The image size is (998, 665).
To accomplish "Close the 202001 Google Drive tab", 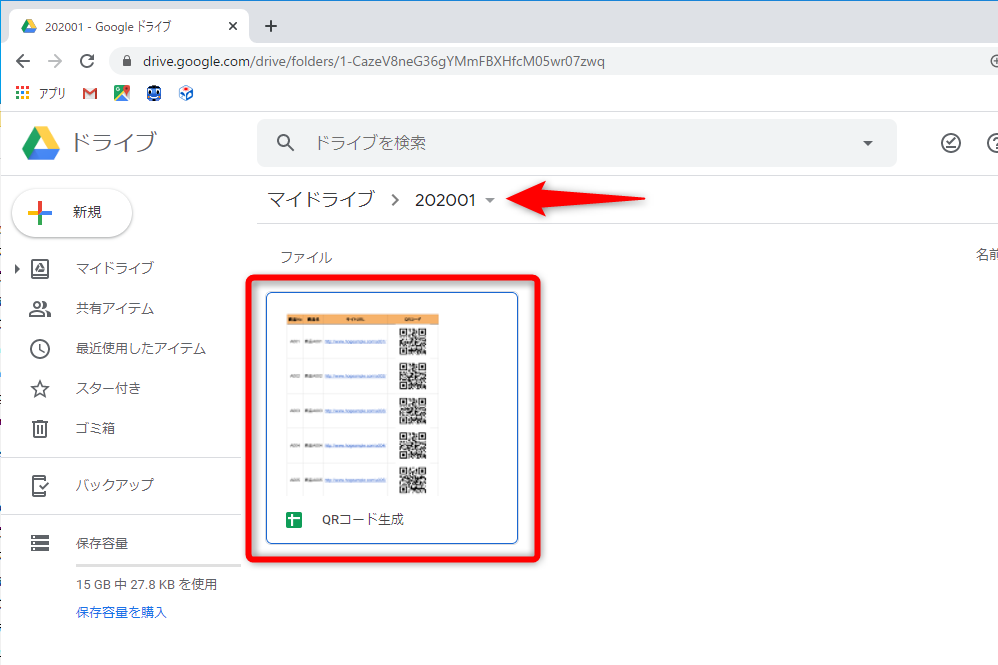I will pyautogui.click(x=233, y=26).
